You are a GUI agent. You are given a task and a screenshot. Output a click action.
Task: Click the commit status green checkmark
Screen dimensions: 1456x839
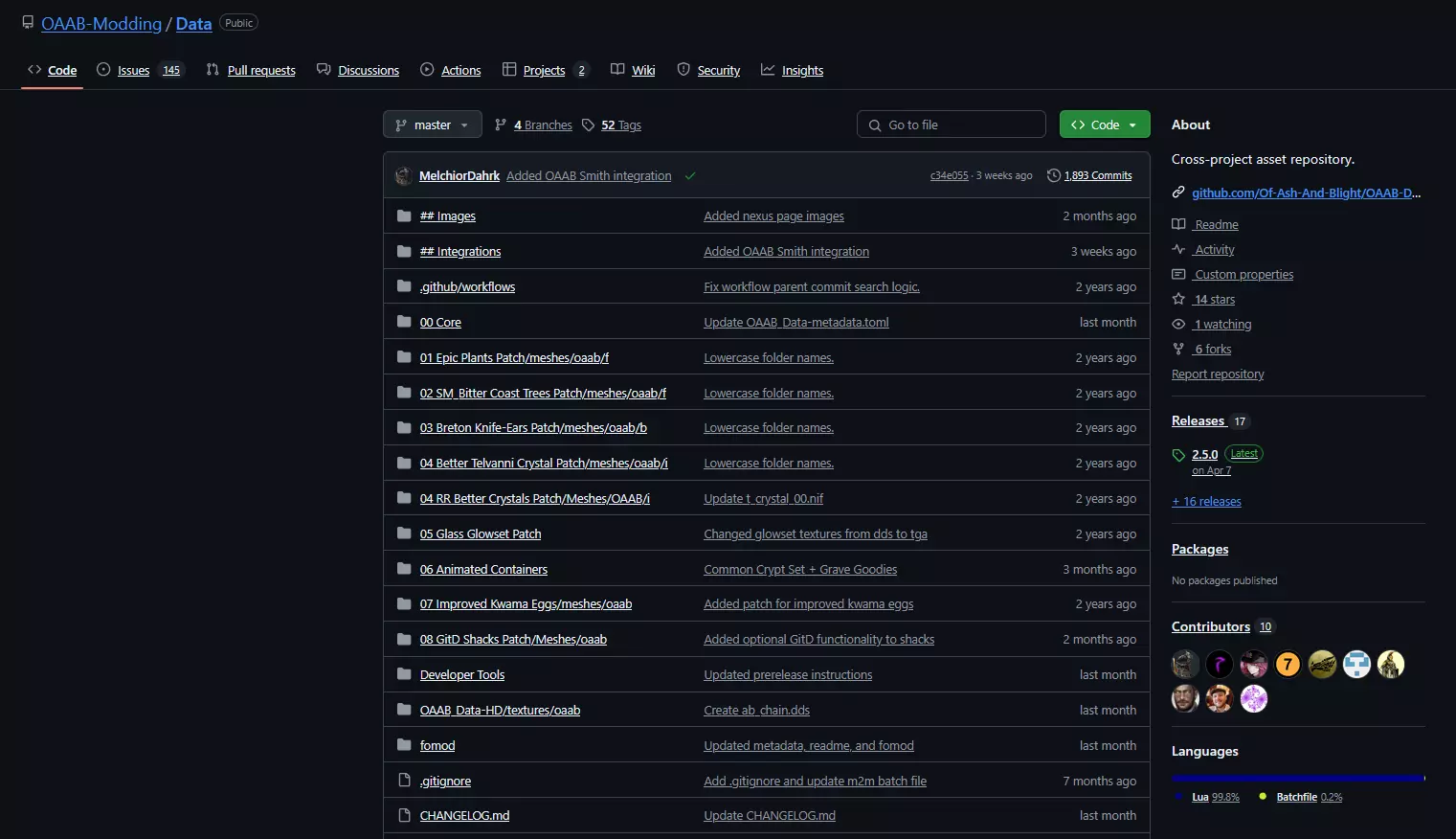690,176
